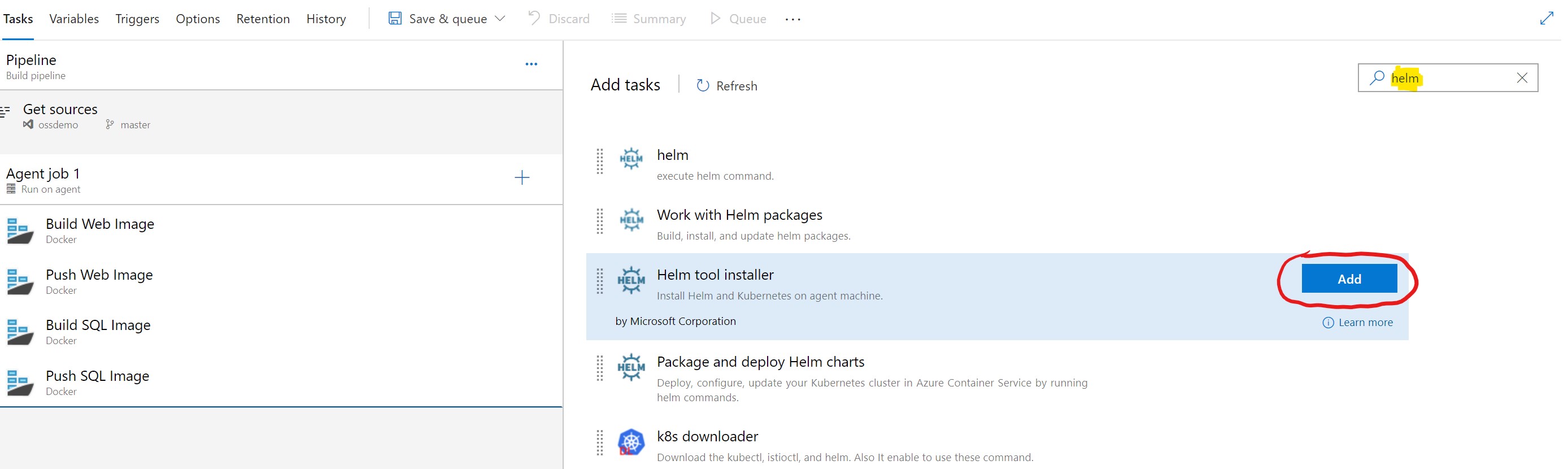
Task: Open the Triggers tab
Action: pos(137,19)
